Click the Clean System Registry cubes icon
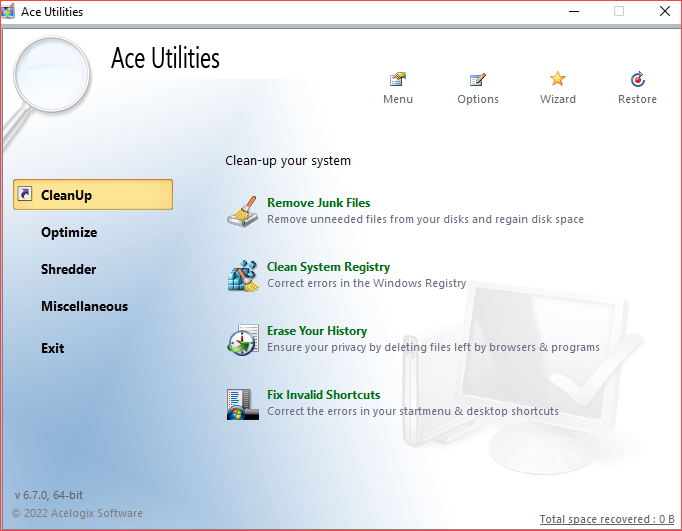Viewport: 682px width, 531px height. pyautogui.click(x=243, y=275)
